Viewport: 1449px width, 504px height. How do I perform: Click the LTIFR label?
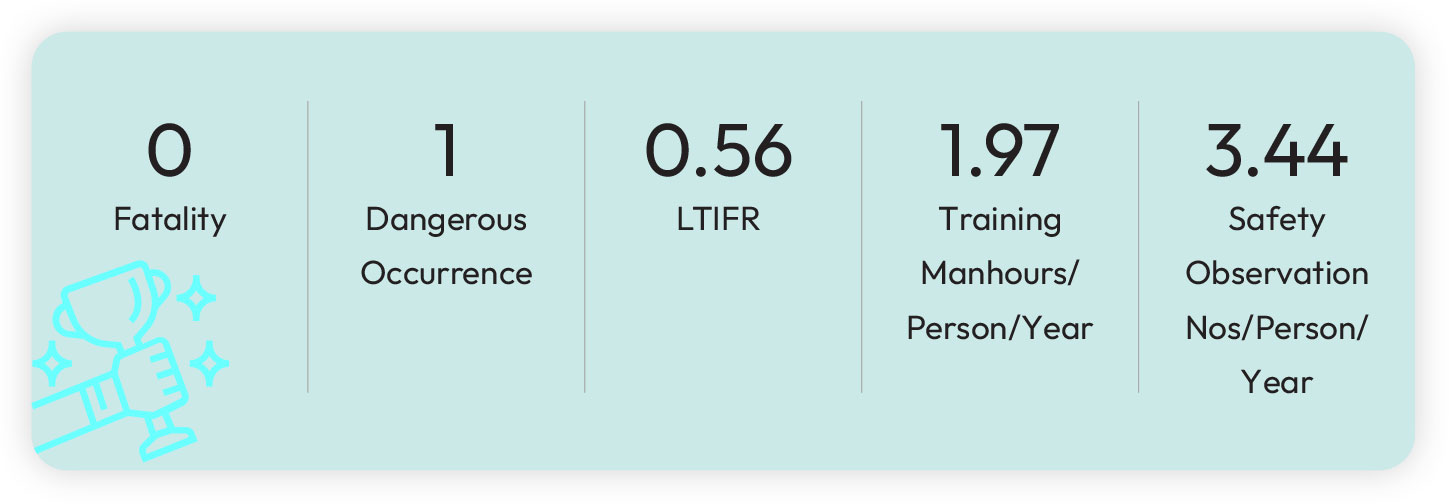tap(718, 219)
